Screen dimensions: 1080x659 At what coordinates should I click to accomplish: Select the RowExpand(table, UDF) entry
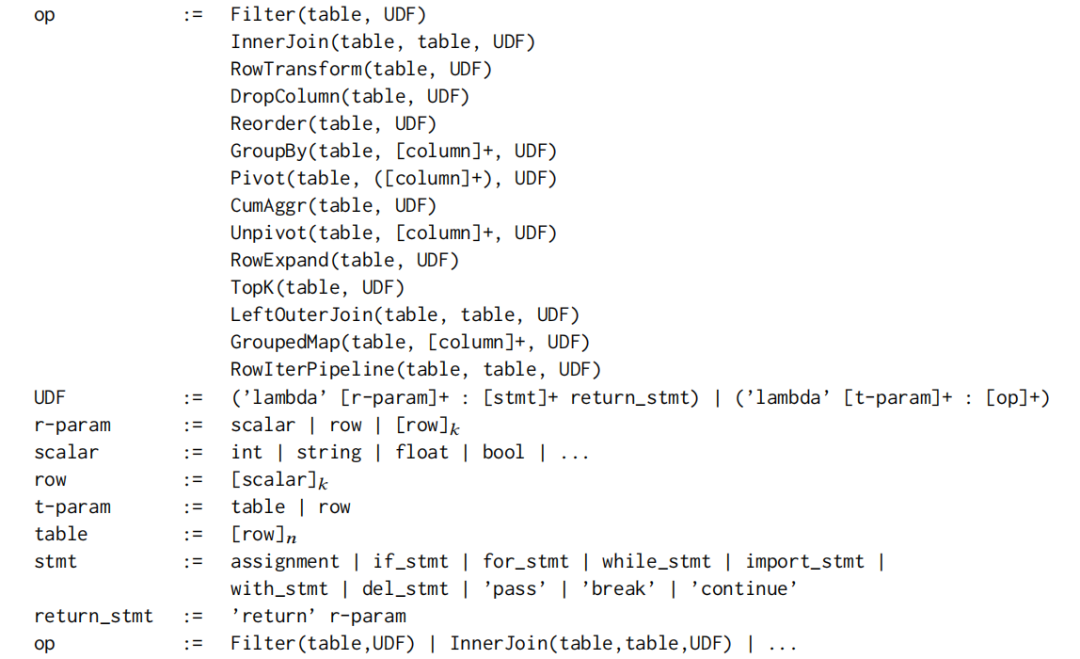(x=344, y=260)
